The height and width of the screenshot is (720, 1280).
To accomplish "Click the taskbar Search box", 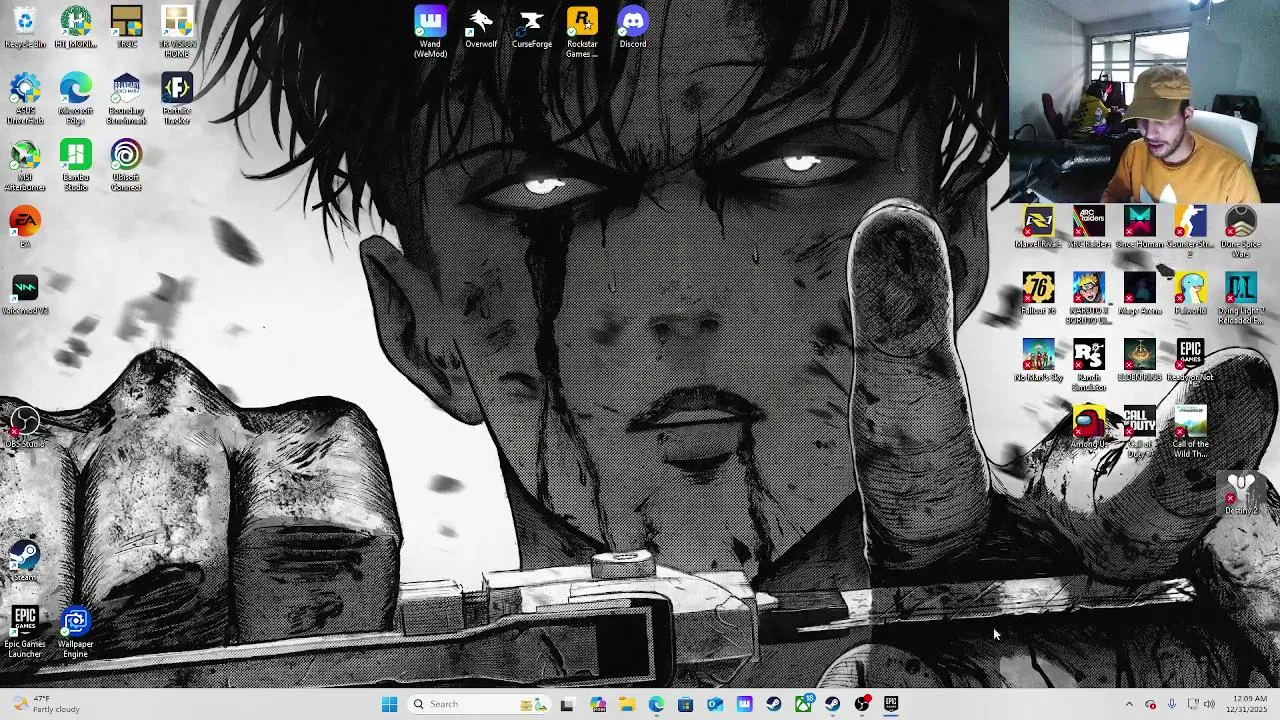I will [x=478, y=704].
